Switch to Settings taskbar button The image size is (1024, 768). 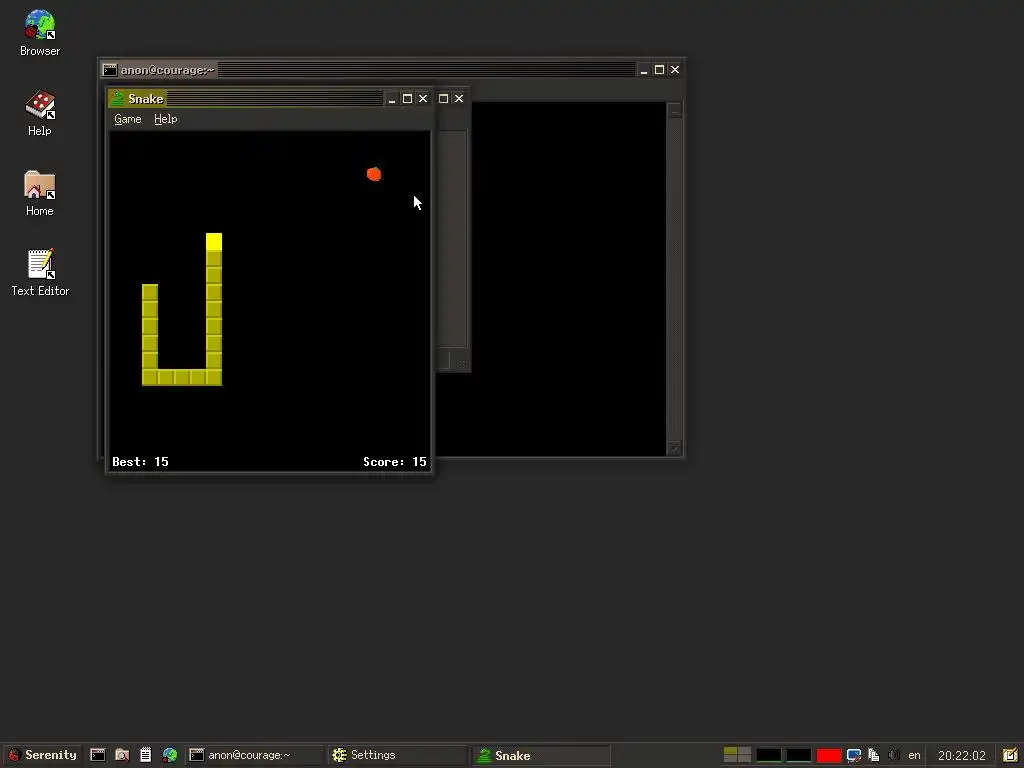(398, 755)
